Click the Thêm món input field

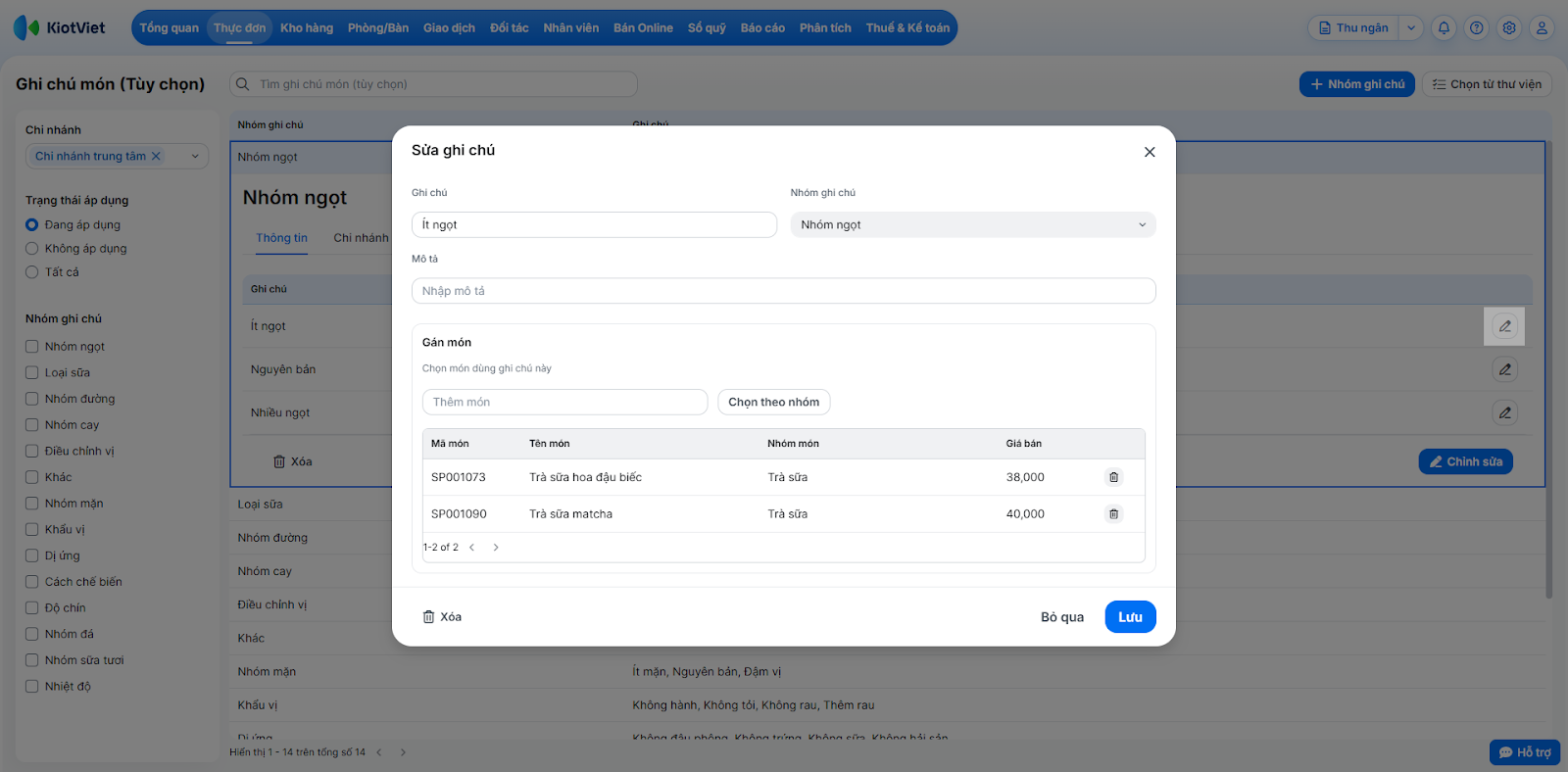[x=564, y=402]
